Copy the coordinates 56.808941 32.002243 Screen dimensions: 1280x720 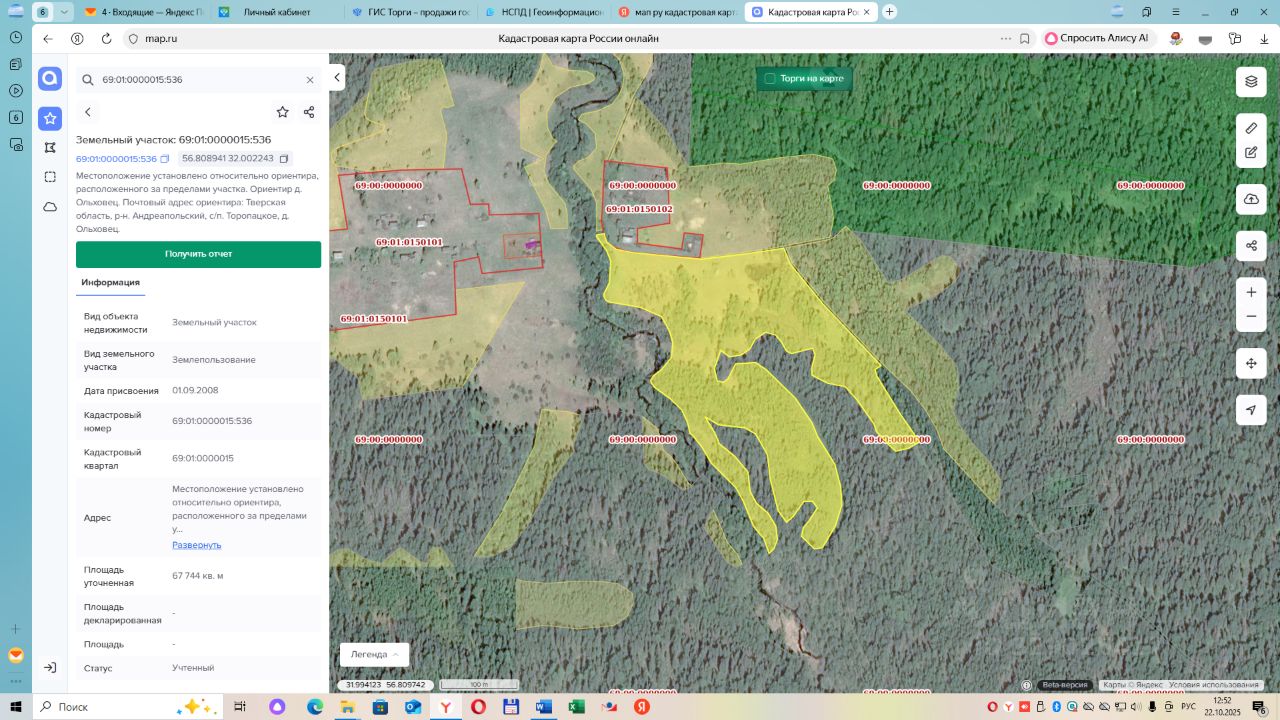tap(284, 159)
